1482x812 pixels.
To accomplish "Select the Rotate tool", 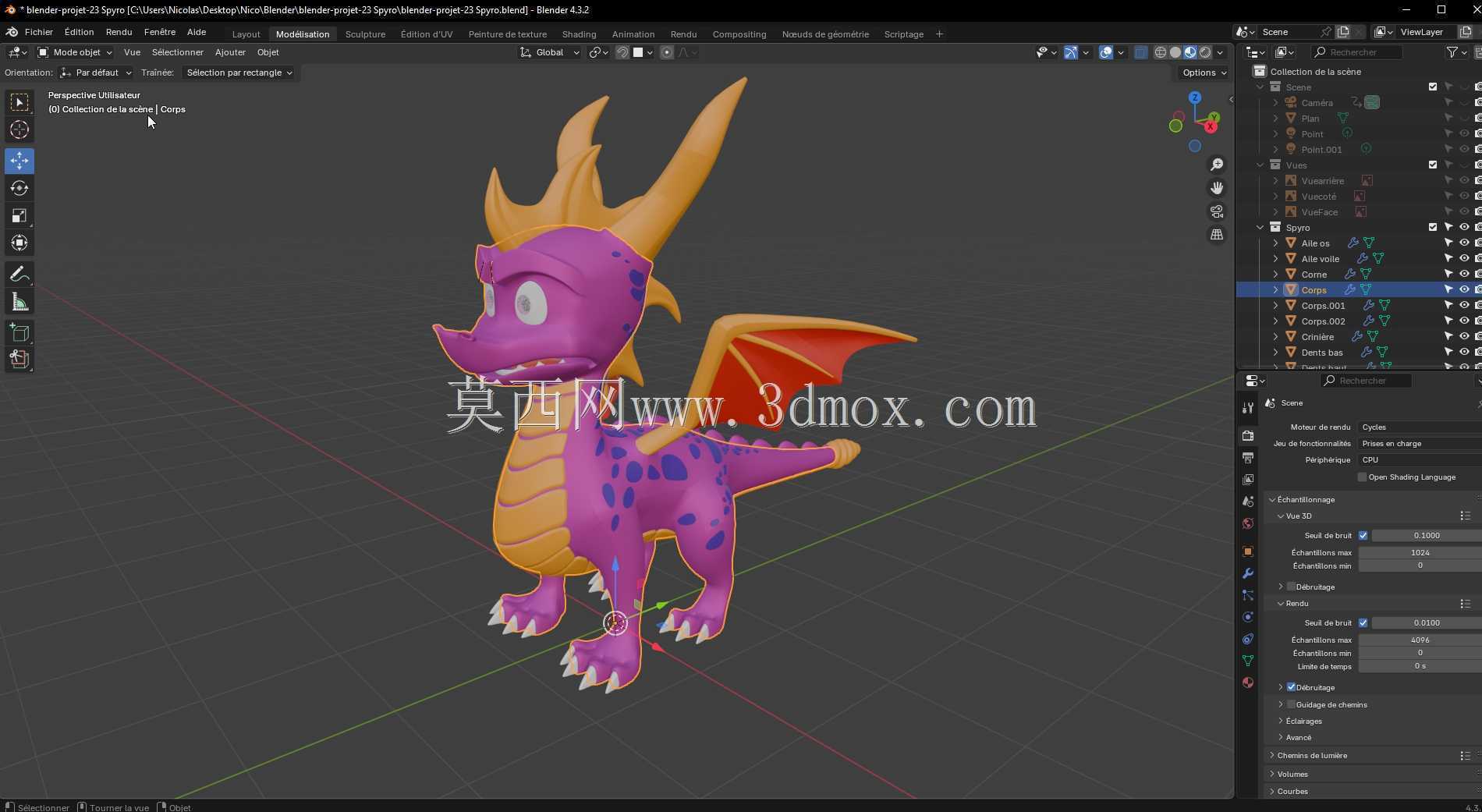I will pyautogui.click(x=19, y=188).
